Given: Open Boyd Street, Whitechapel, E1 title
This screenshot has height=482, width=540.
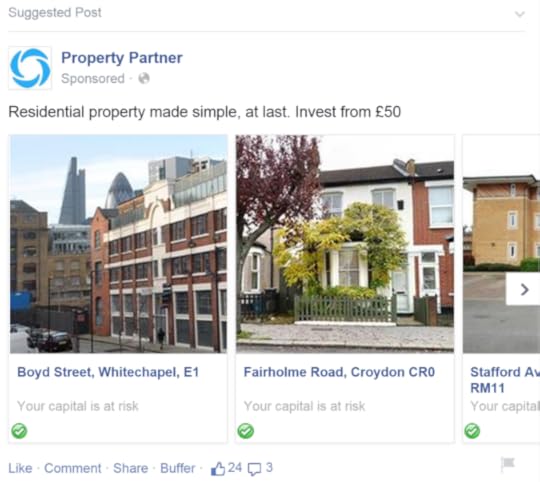Looking at the screenshot, I should point(108,372).
